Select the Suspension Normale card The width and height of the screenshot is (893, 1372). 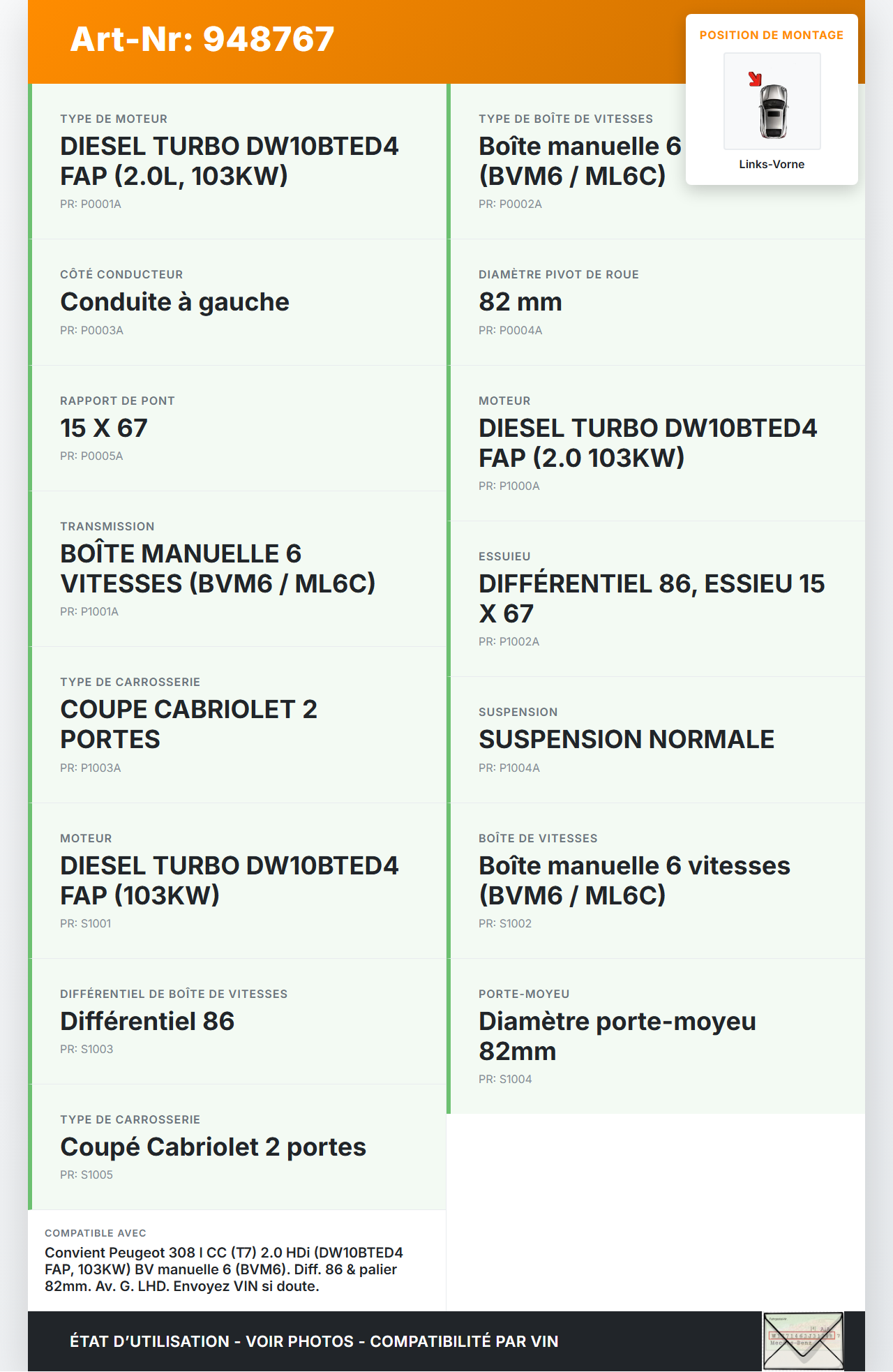(x=656, y=739)
